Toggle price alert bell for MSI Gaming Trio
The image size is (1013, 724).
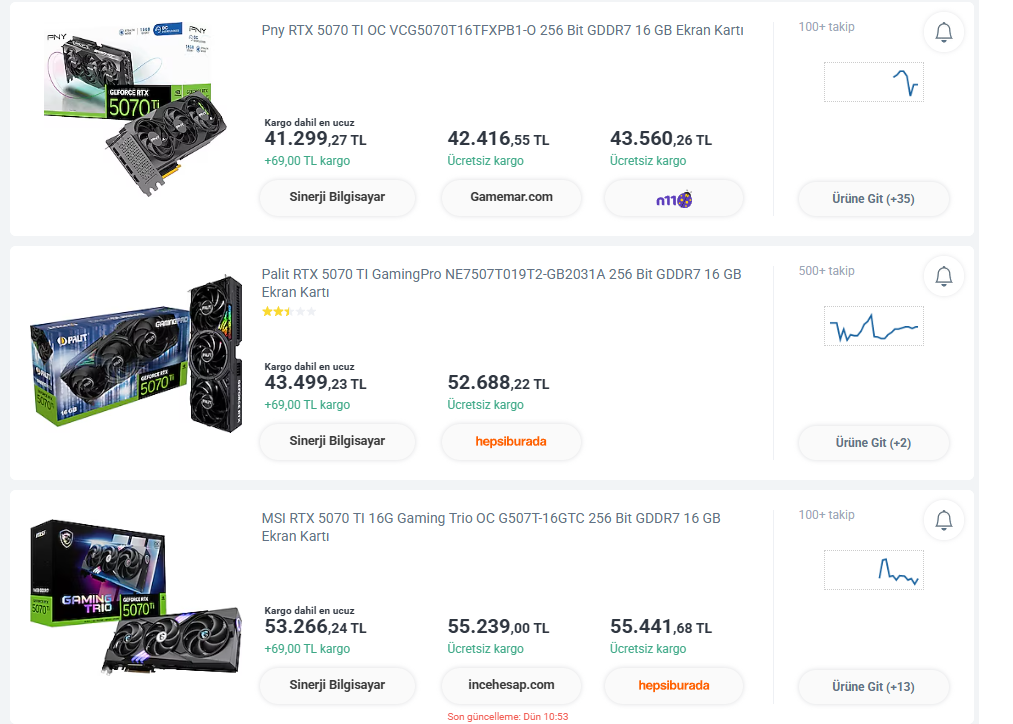coord(943,520)
